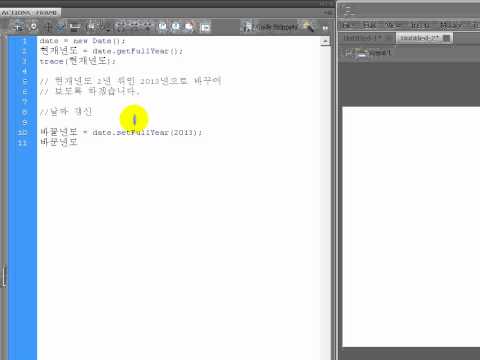
Task: Open the Find tool in Actions panel
Action: point(34,27)
